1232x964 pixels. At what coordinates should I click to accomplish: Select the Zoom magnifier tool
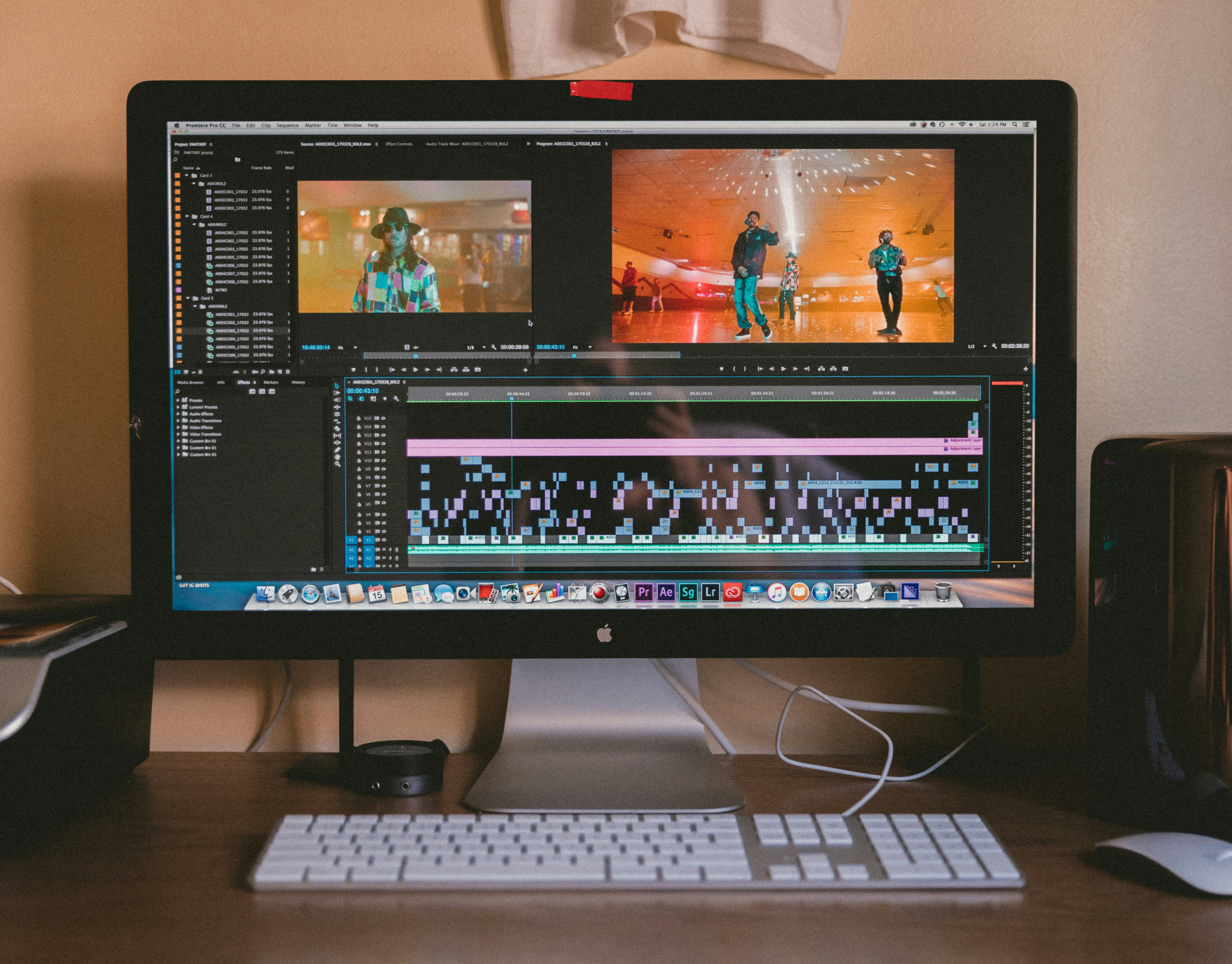(x=337, y=464)
